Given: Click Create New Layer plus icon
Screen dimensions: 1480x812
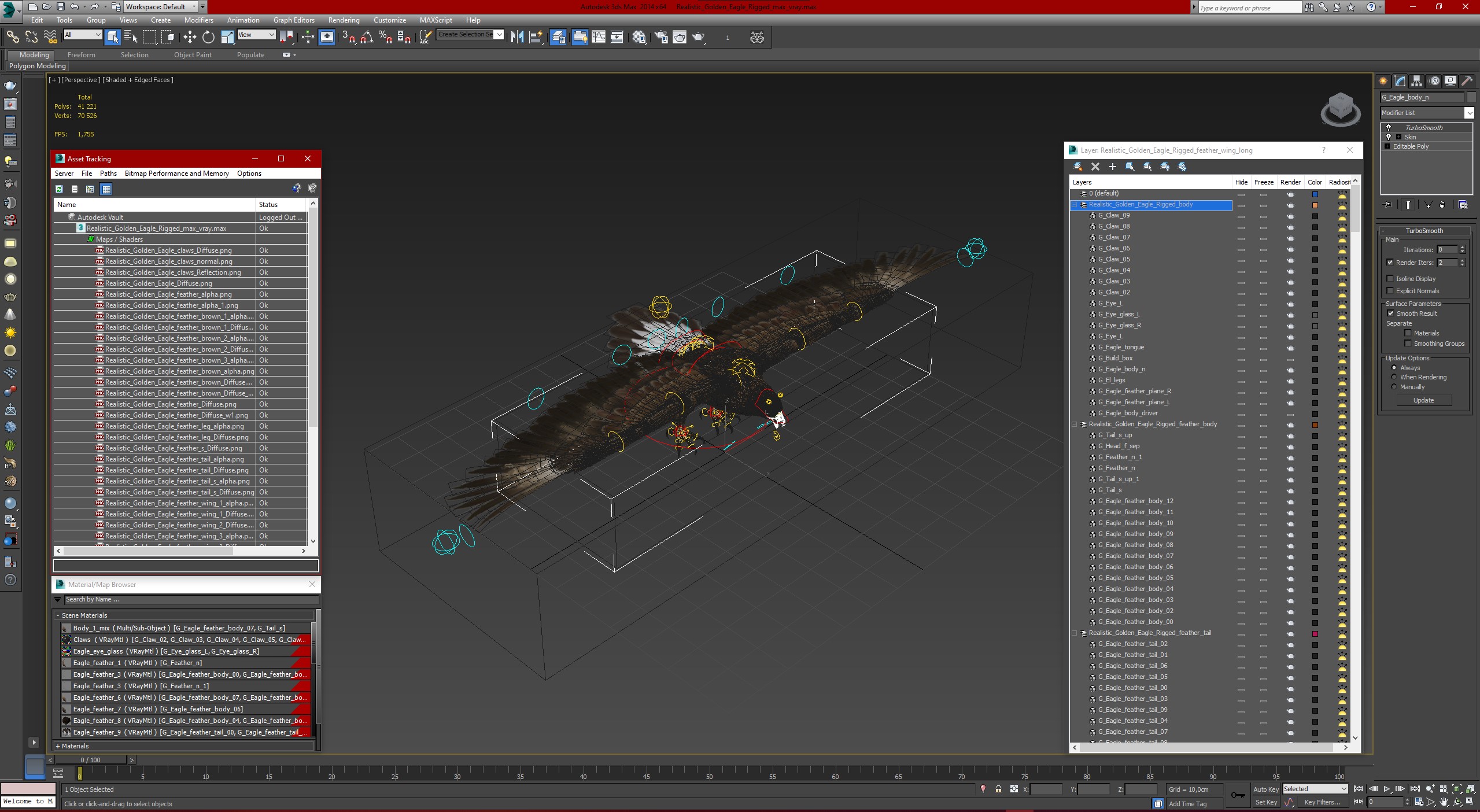Looking at the screenshot, I should (1112, 167).
